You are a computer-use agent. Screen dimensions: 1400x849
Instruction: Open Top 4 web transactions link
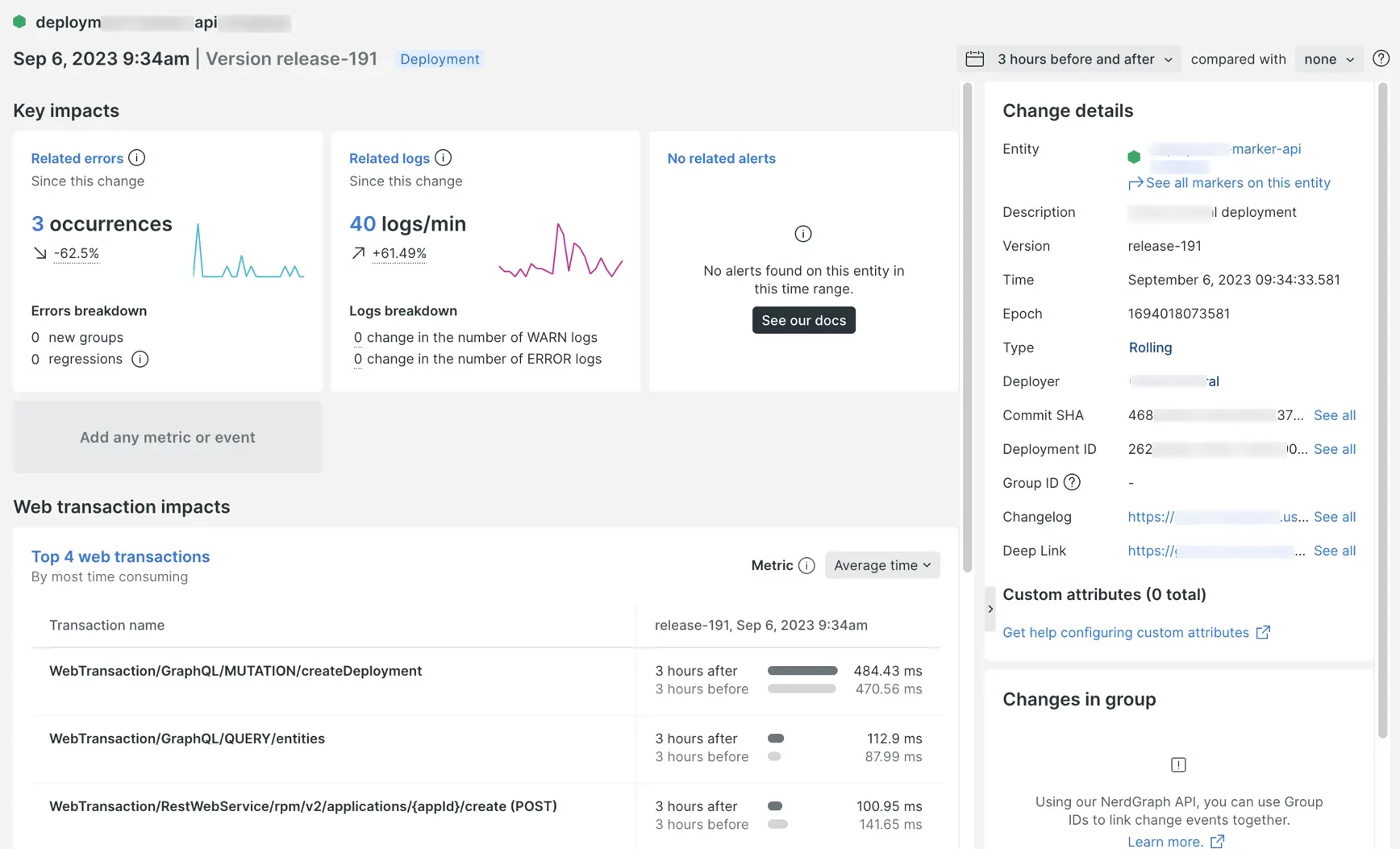coord(120,556)
